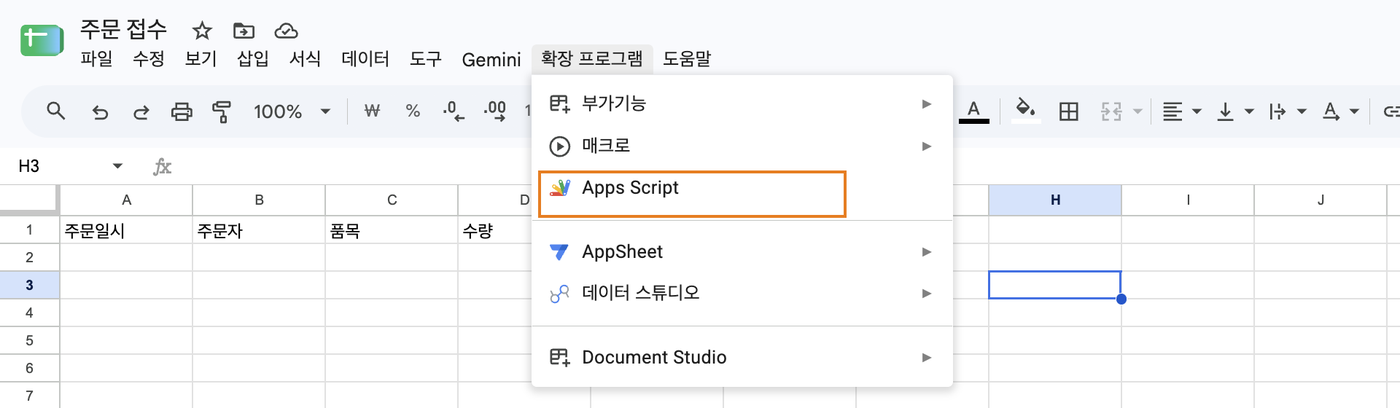The image size is (1400, 408).
Task: Select column I header
Action: tap(1188, 200)
